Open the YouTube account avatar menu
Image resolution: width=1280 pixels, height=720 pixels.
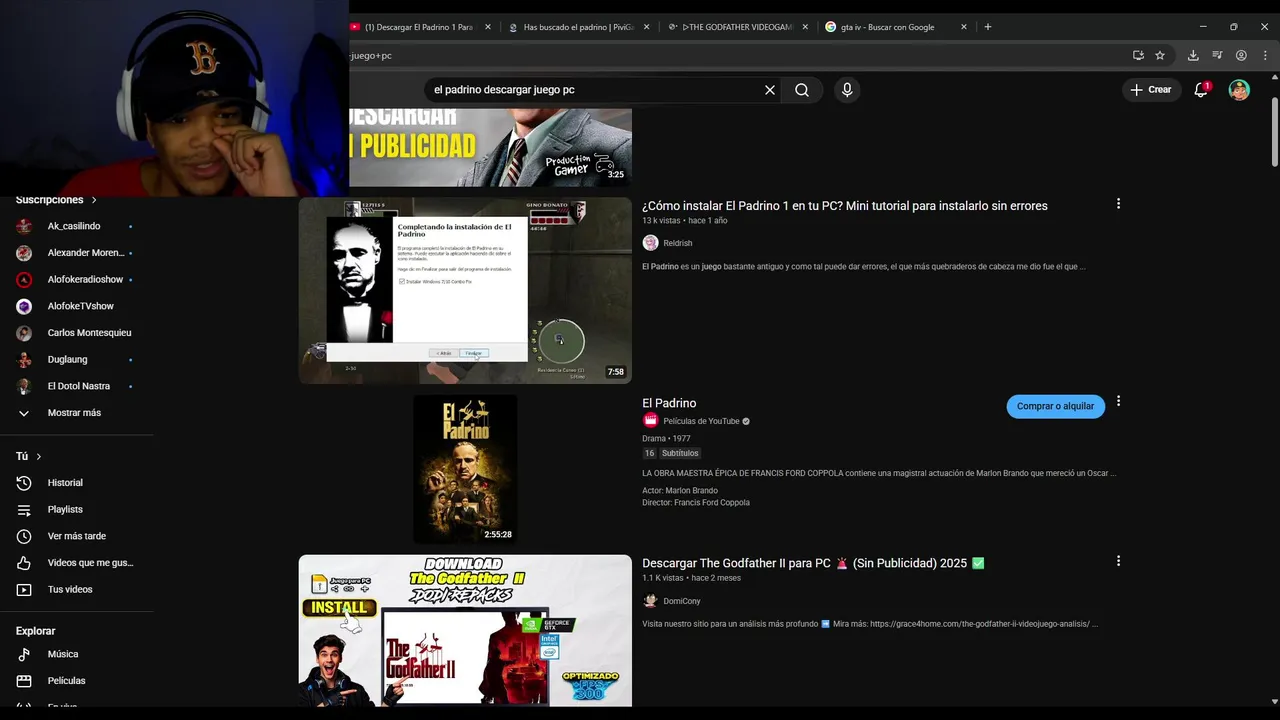click(1239, 90)
